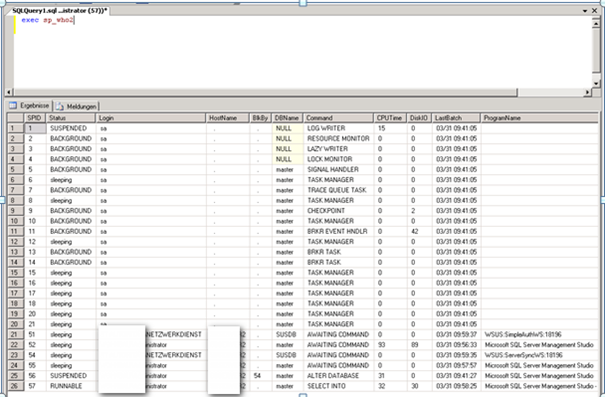The width and height of the screenshot is (605, 397).
Task: Click the DBName column header
Action: point(287,118)
